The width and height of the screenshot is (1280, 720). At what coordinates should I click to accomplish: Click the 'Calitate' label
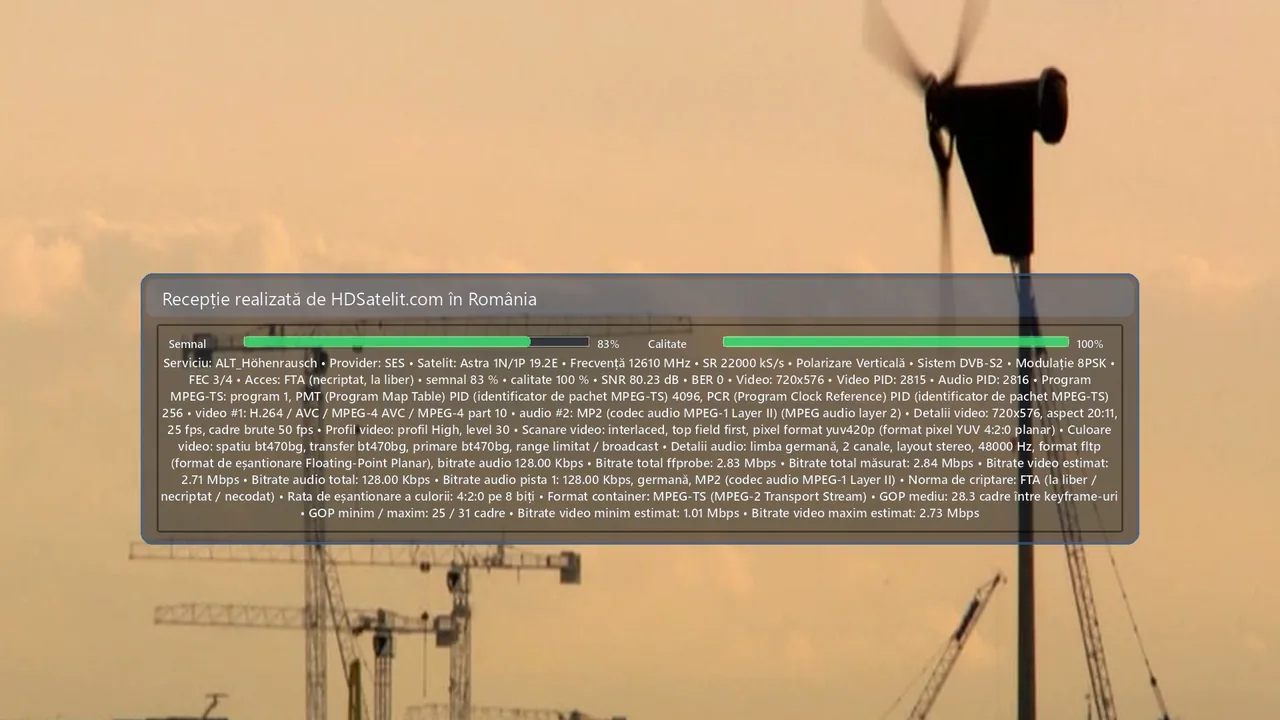667,344
